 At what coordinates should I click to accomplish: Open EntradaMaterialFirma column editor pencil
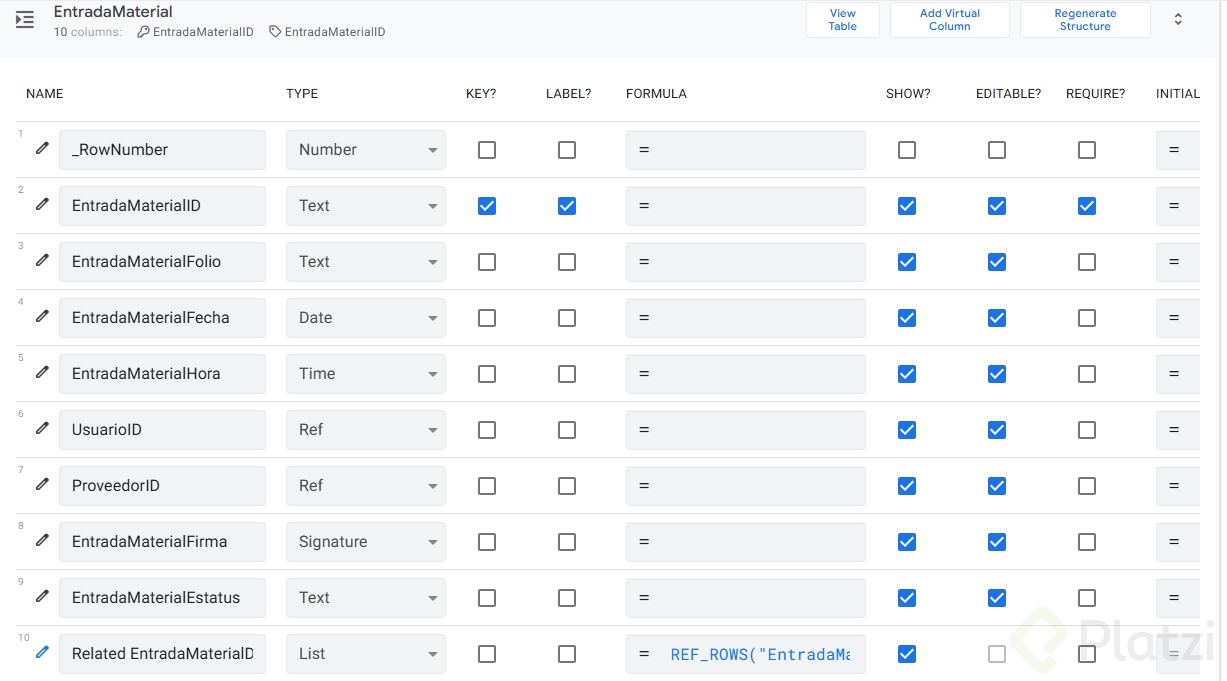(x=42, y=540)
